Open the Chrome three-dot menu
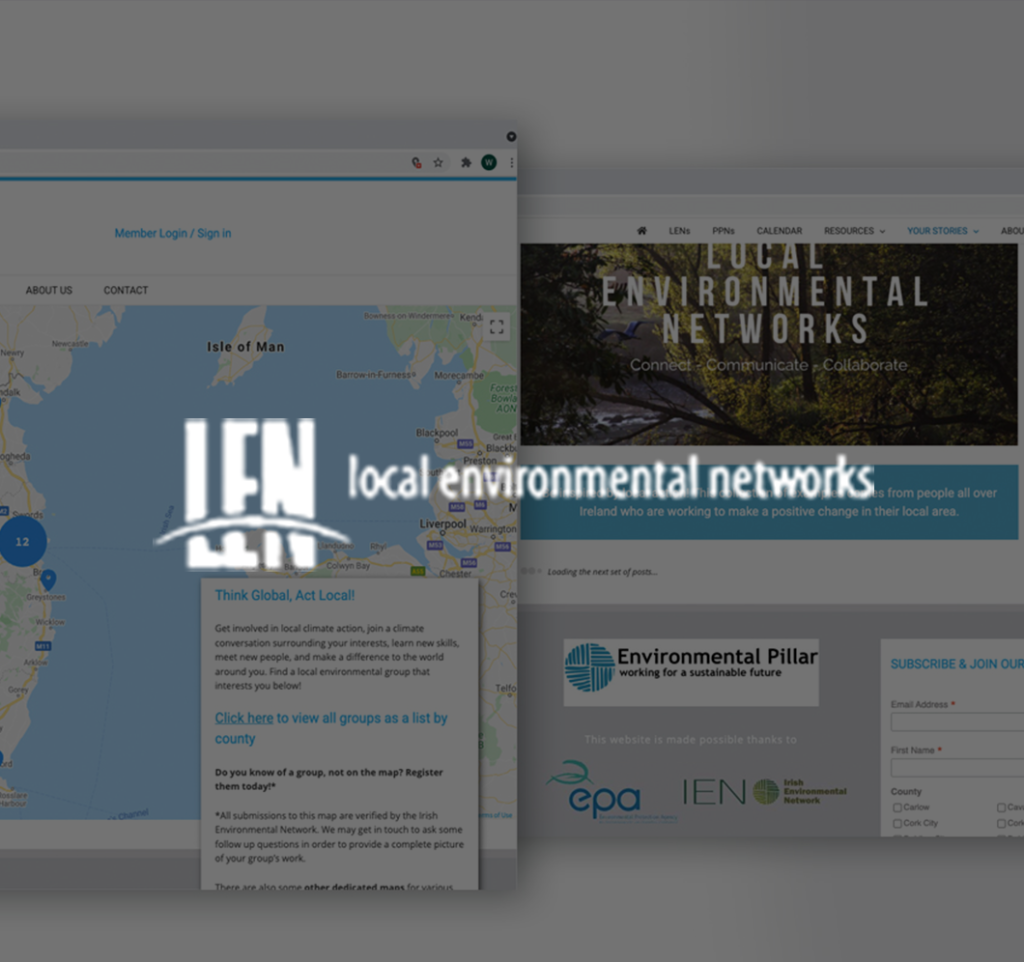1024x962 pixels. 511,163
